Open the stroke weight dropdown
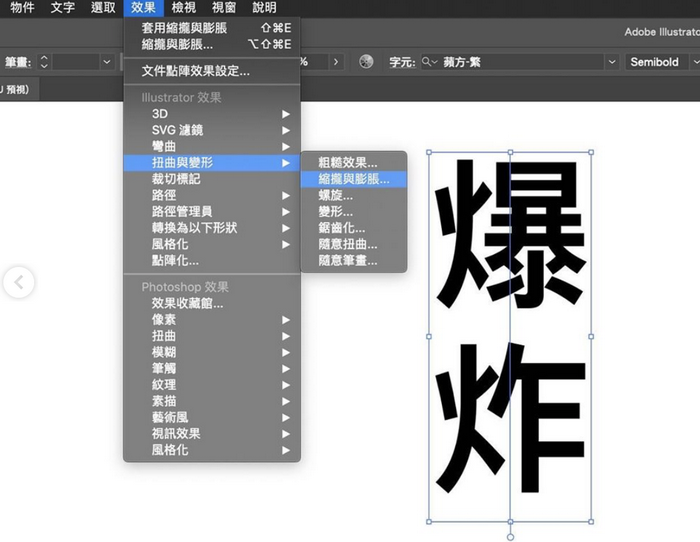The height and width of the screenshot is (542, 700). 106,62
